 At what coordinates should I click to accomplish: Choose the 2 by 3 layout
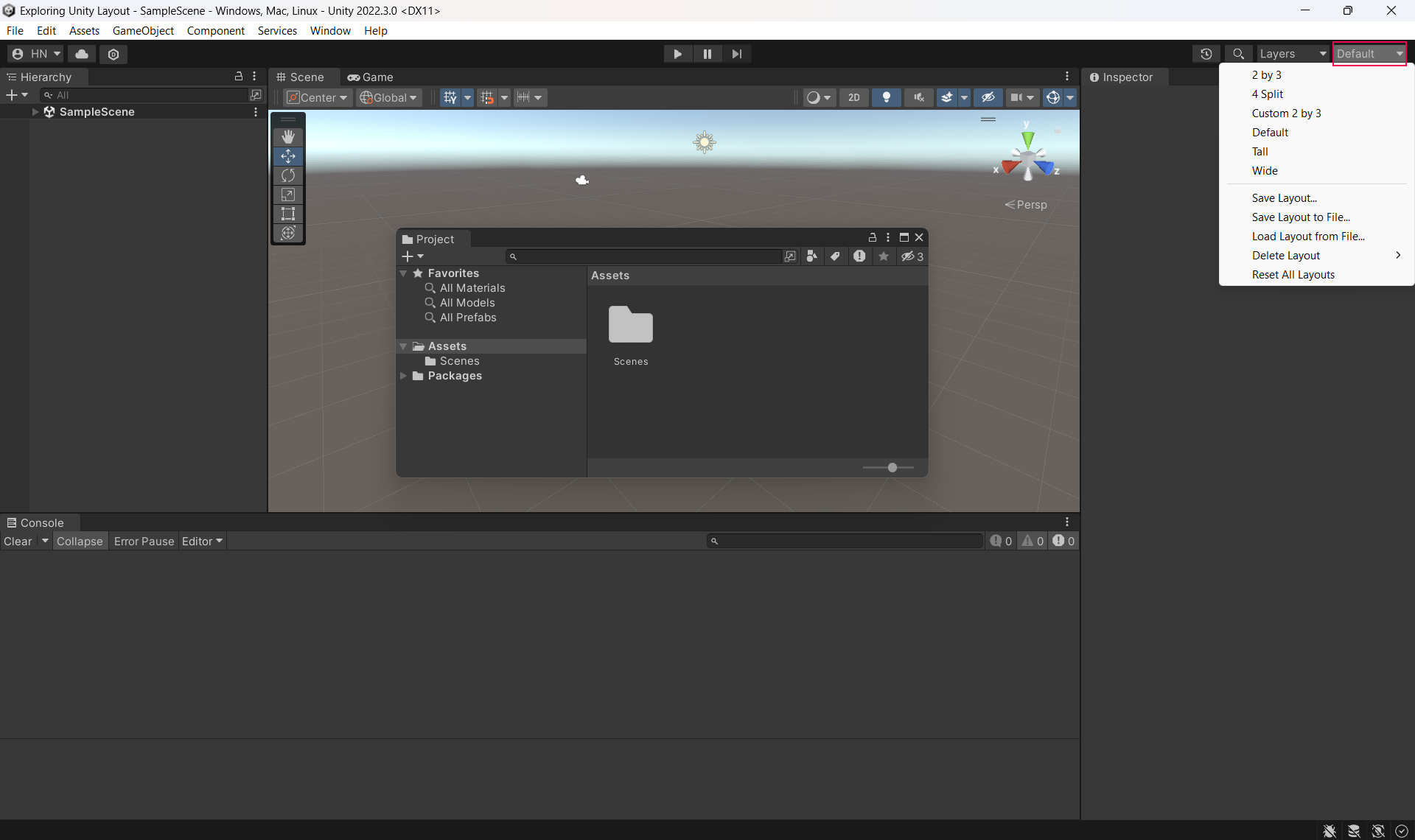1266,75
